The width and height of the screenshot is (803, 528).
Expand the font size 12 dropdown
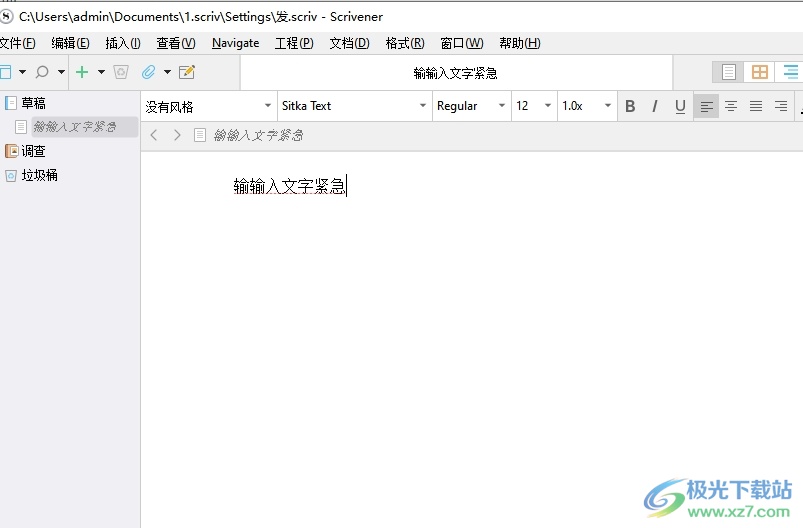click(533, 106)
